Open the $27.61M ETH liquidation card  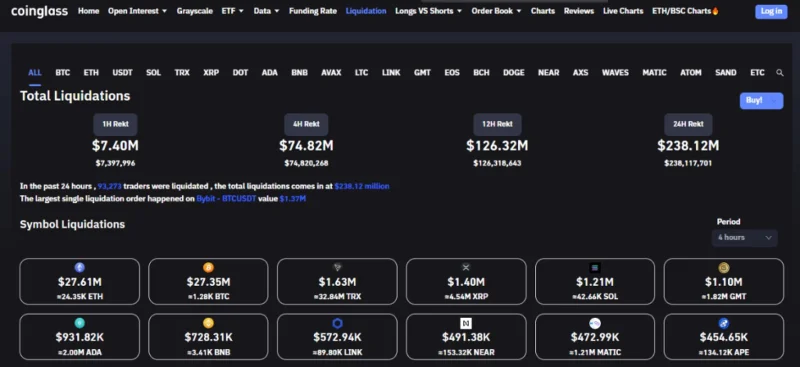80,281
